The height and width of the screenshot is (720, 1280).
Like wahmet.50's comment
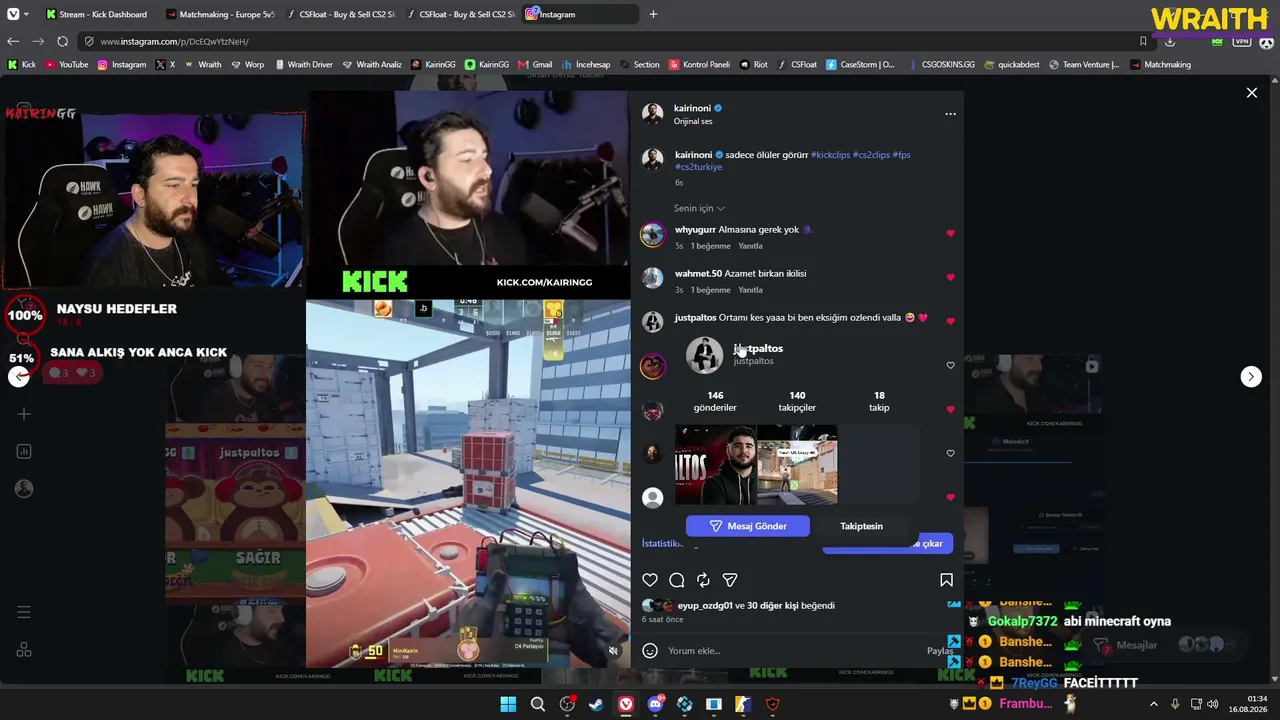click(x=950, y=277)
